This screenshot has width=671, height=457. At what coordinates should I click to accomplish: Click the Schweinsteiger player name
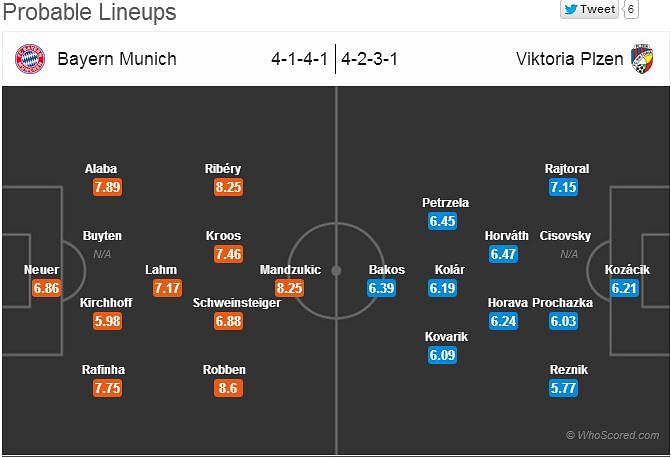237,303
